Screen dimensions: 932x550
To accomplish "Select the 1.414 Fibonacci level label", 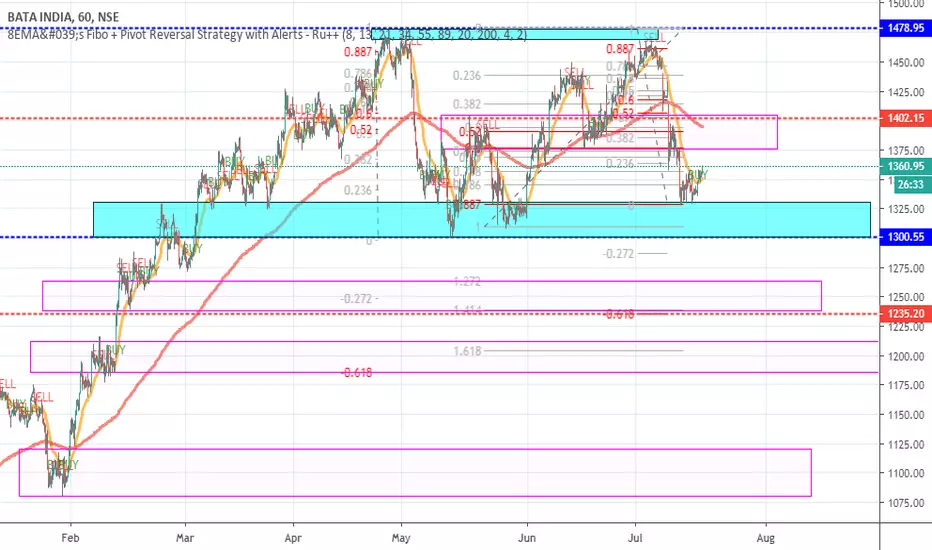I will (467, 309).
